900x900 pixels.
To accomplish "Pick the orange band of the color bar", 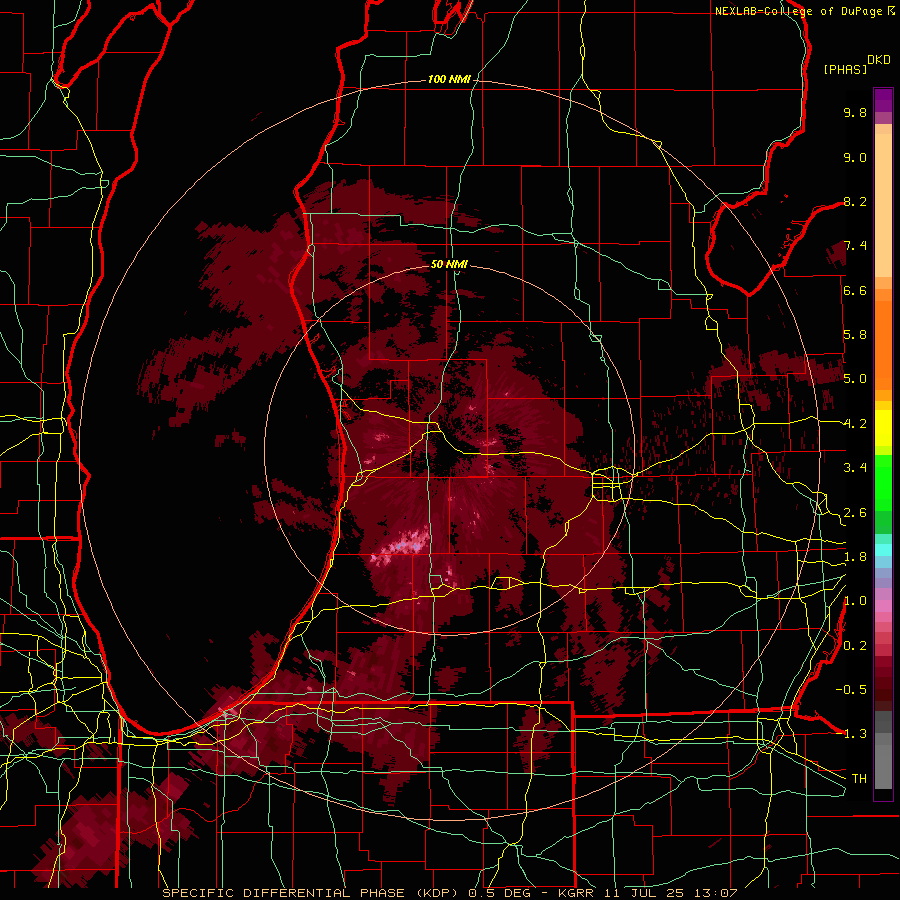I will (x=883, y=344).
